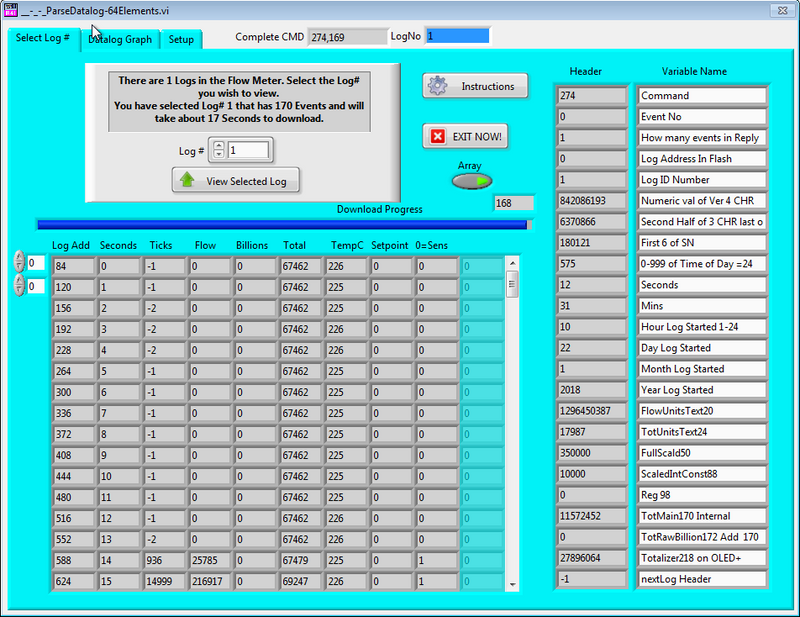The image size is (800, 617).
Task: Click the first array index value field
Action: tap(36, 263)
